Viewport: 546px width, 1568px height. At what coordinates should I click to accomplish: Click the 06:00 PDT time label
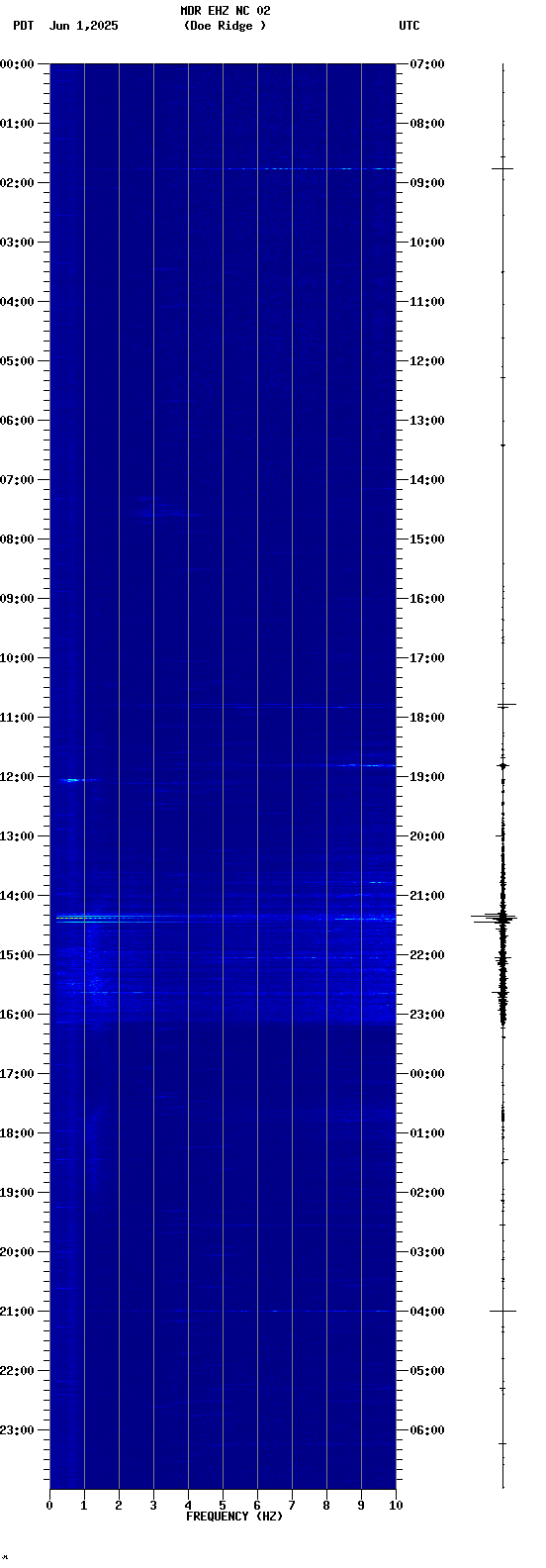click(x=17, y=421)
